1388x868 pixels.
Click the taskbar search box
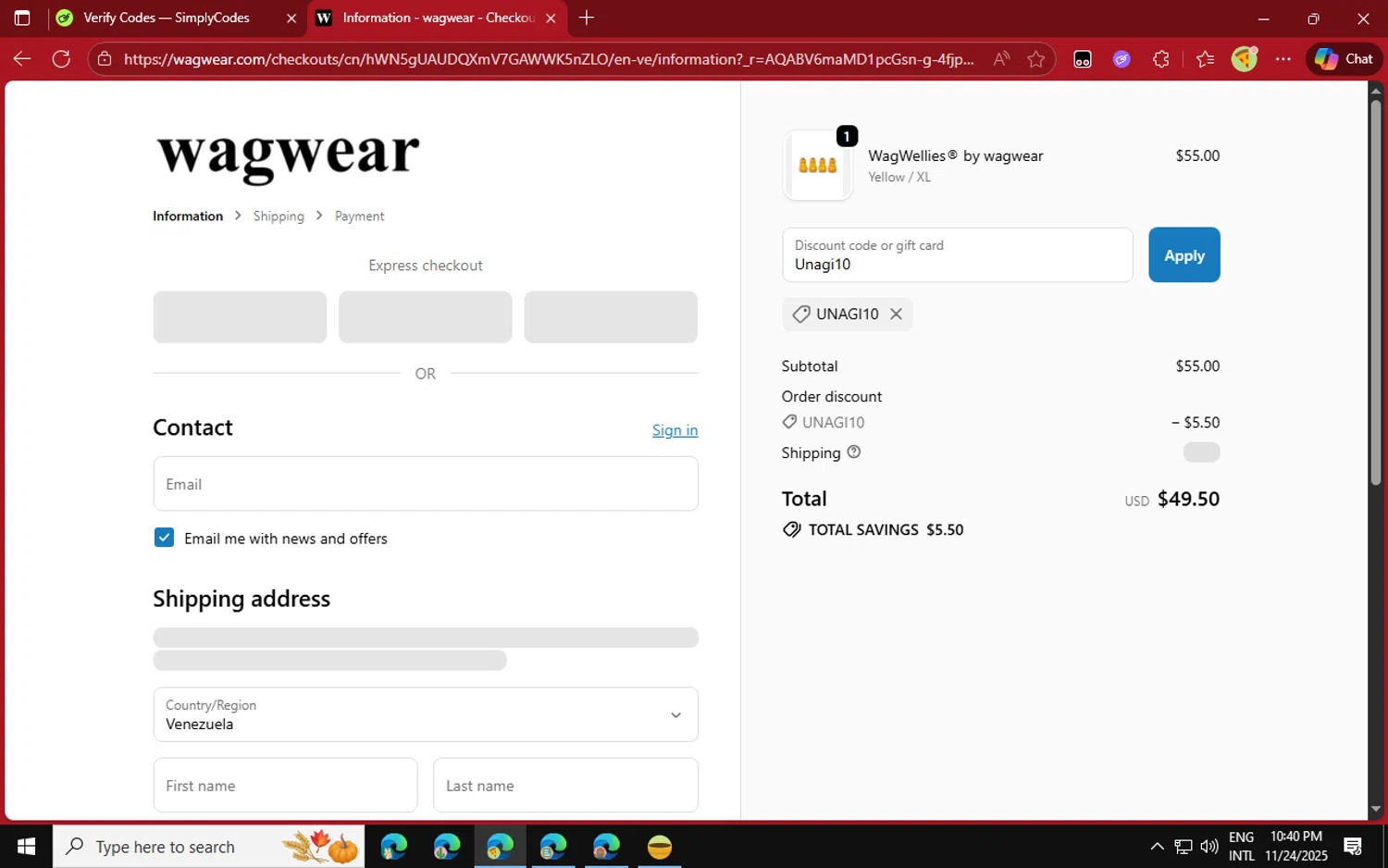click(209, 847)
